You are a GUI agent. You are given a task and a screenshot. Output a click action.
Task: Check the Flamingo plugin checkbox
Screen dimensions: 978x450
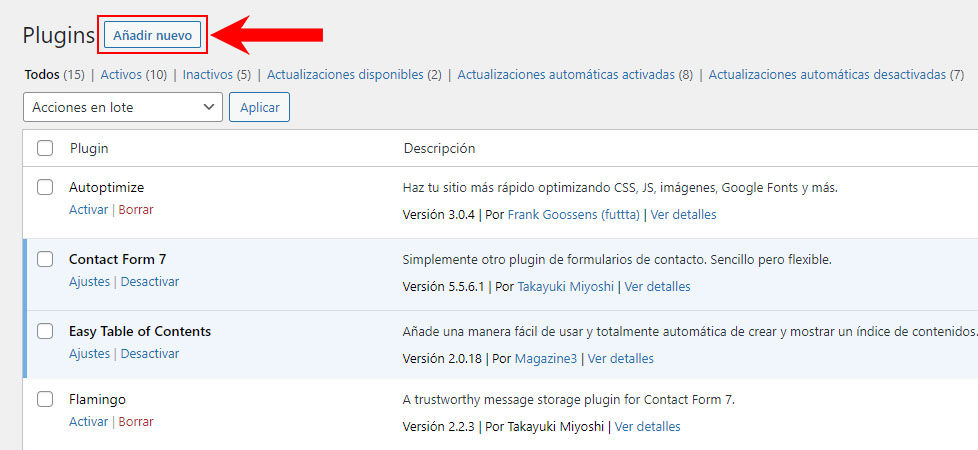[45, 399]
